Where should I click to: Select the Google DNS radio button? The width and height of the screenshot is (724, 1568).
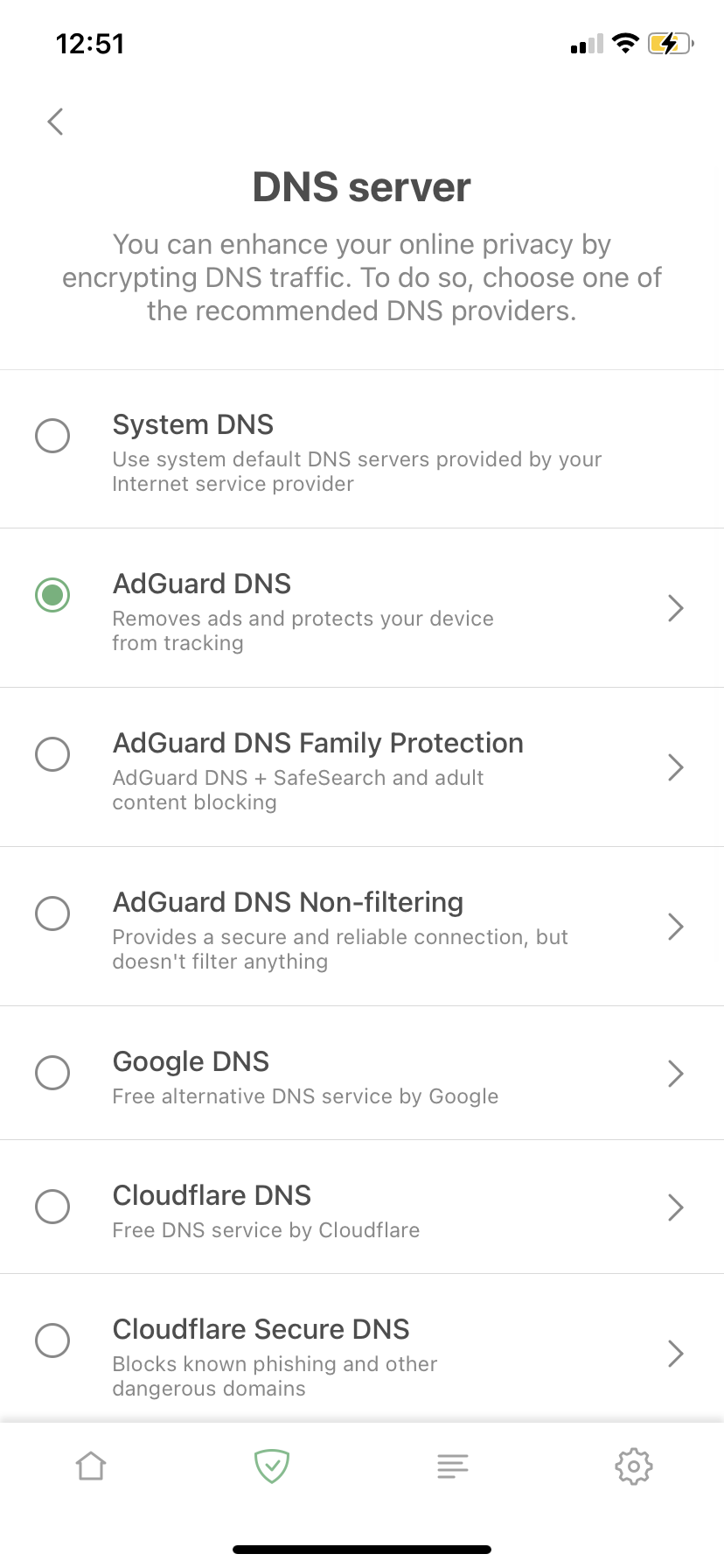[x=52, y=1072]
